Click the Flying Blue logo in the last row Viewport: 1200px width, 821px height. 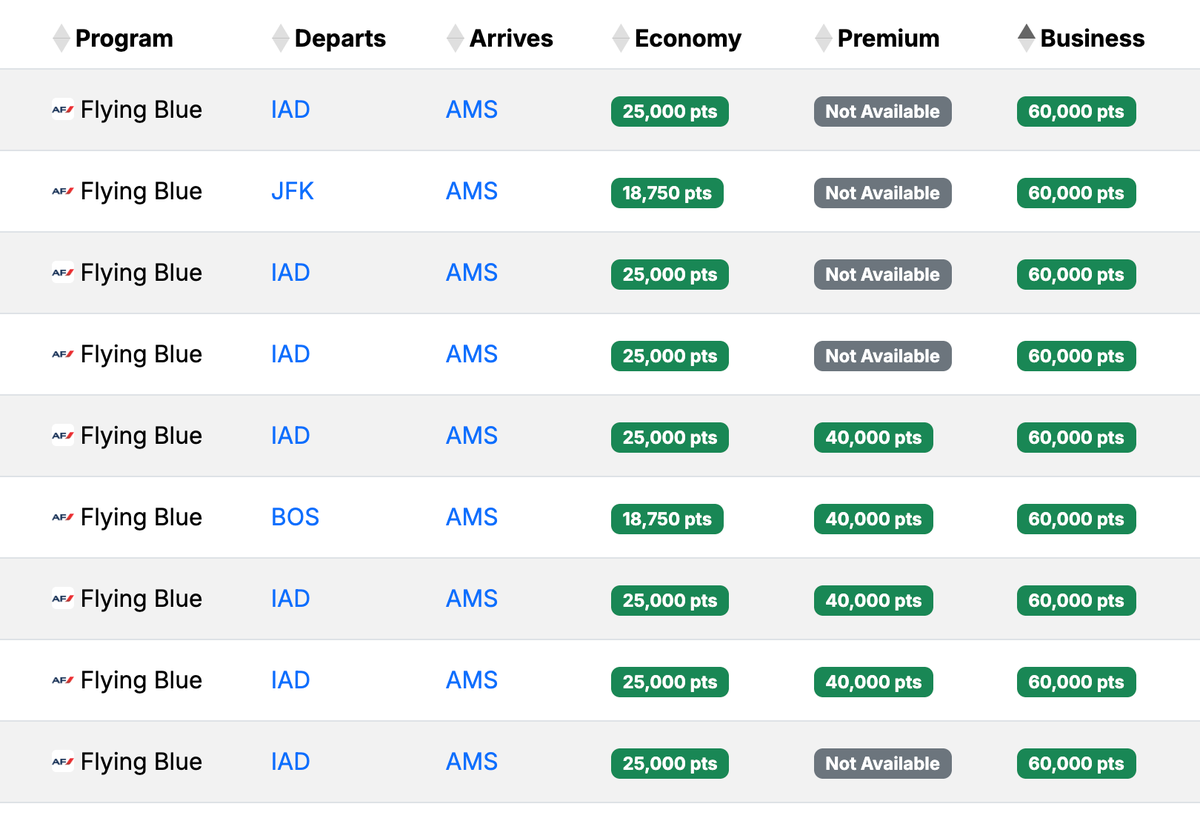pos(62,762)
